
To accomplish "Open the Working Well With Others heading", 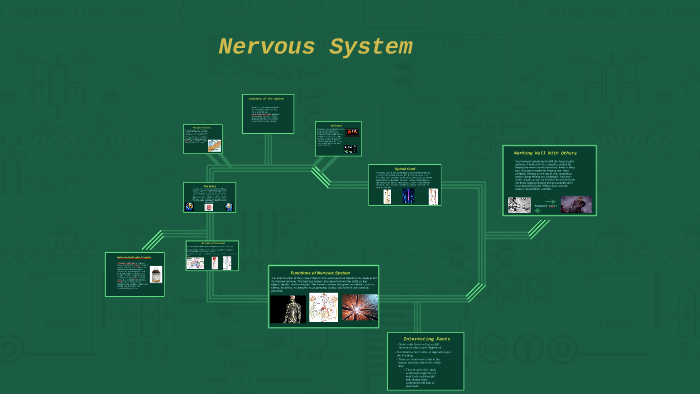I will [x=545, y=153].
